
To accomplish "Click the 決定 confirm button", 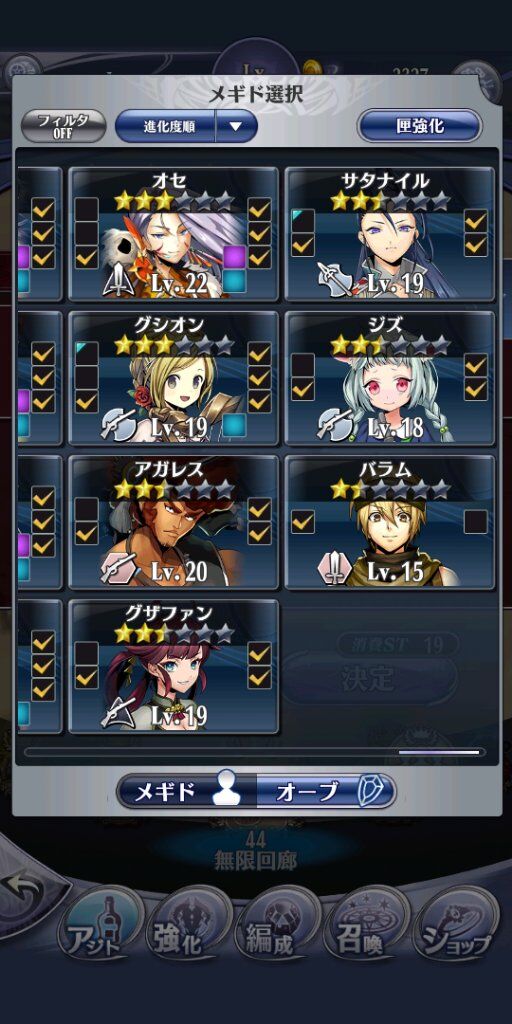I will tap(368, 679).
